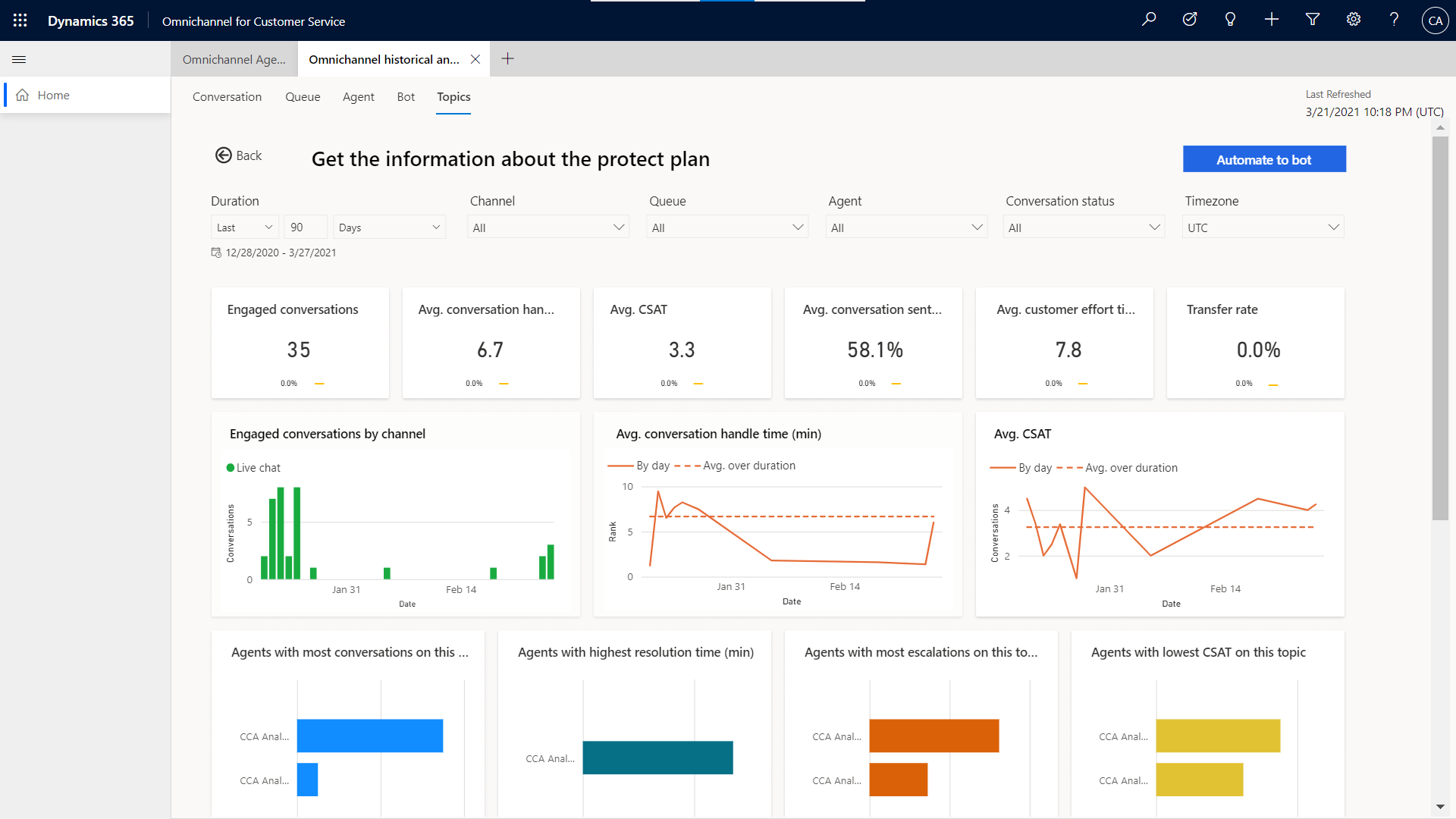Image resolution: width=1456 pixels, height=819 pixels.
Task: Click the home icon in sidebar
Action: pos(21,95)
